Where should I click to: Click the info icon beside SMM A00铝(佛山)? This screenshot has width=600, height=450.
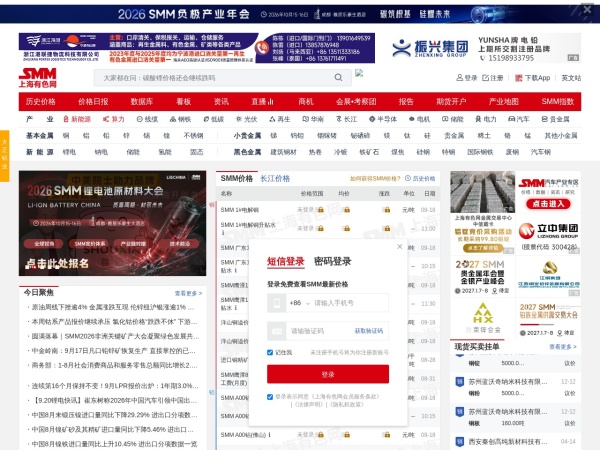[269, 434]
